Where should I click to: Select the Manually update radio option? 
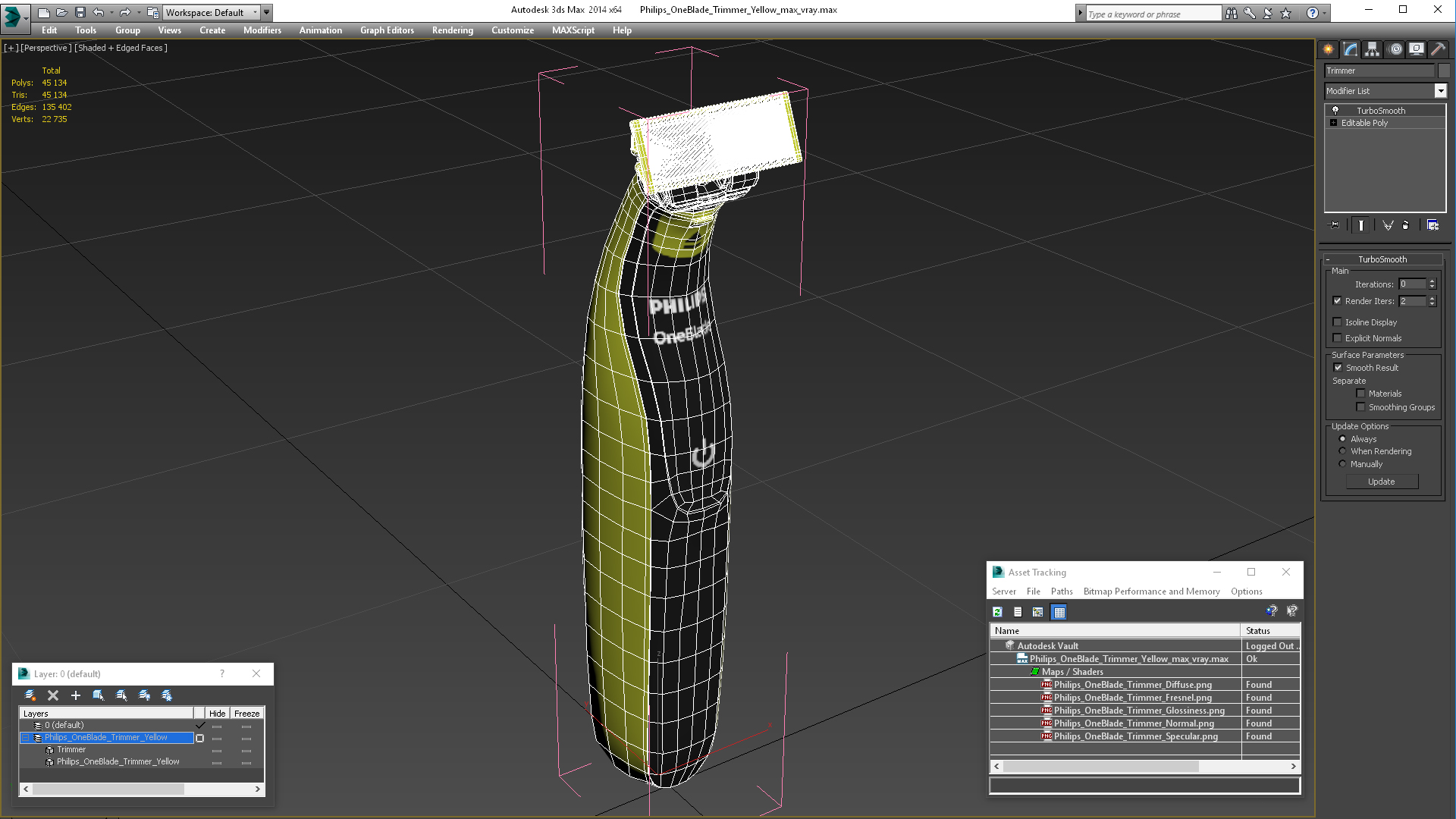click(x=1343, y=464)
